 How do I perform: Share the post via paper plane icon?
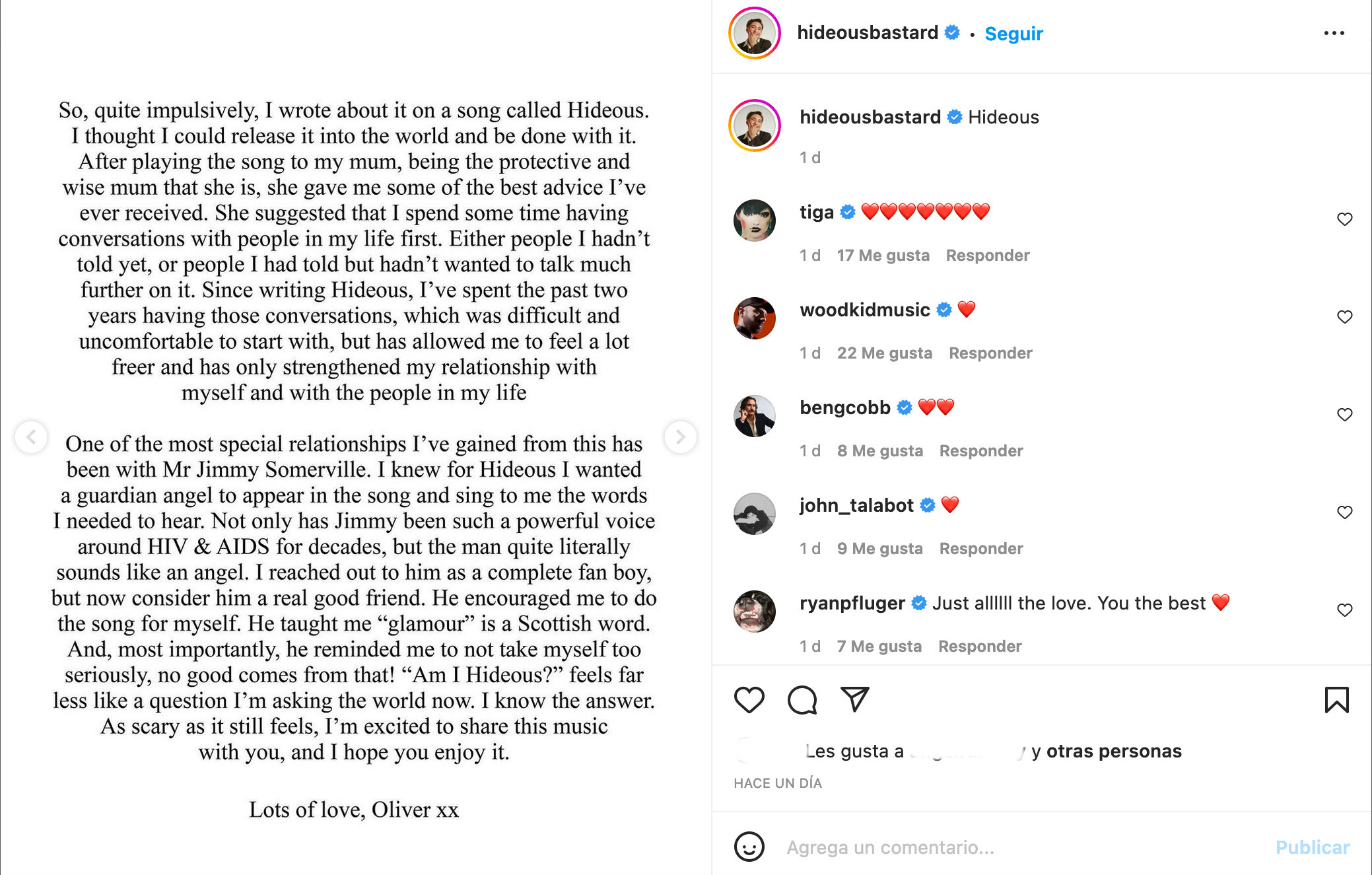coord(854,699)
